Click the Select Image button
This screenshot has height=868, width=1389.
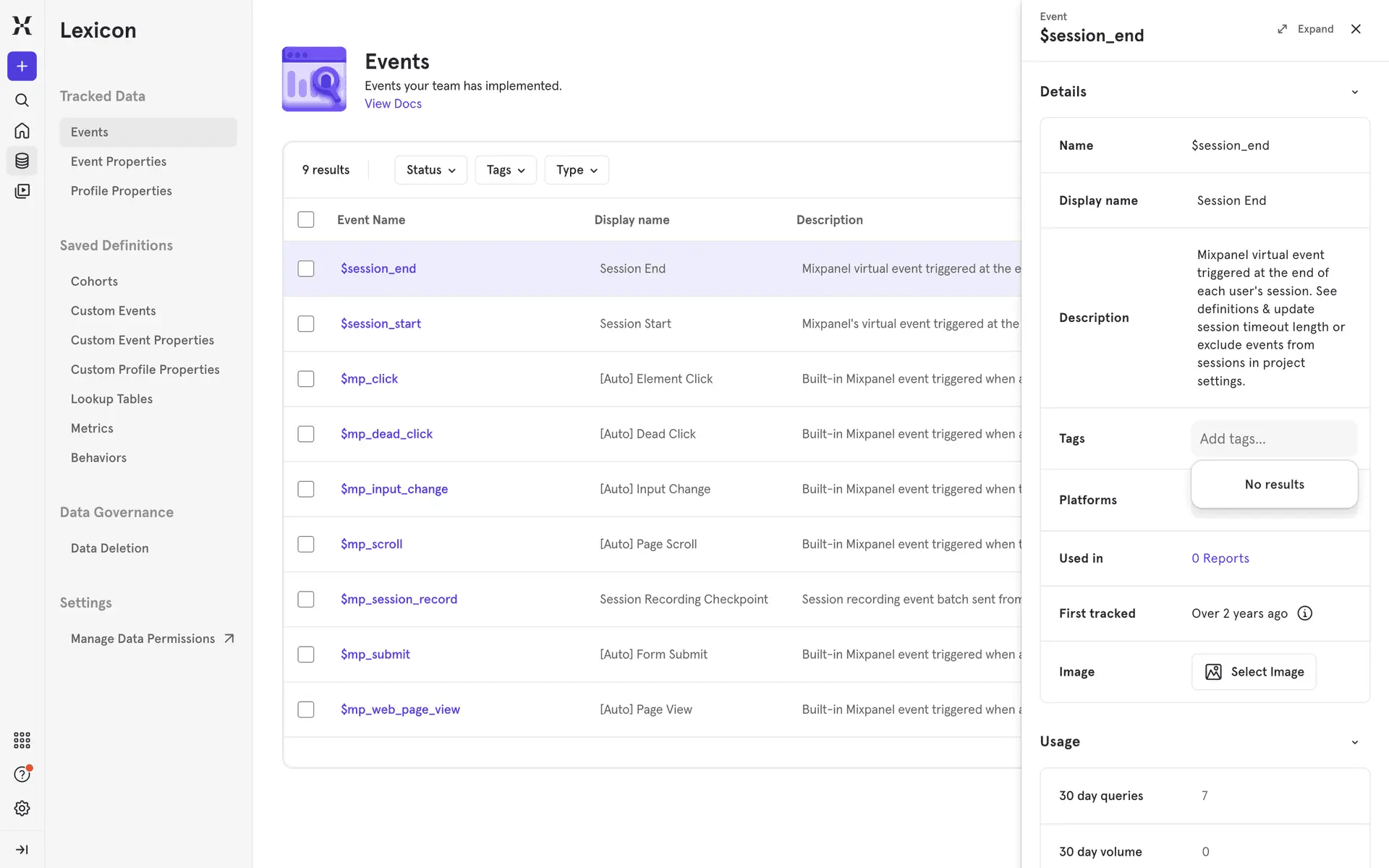click(1253, 672)
